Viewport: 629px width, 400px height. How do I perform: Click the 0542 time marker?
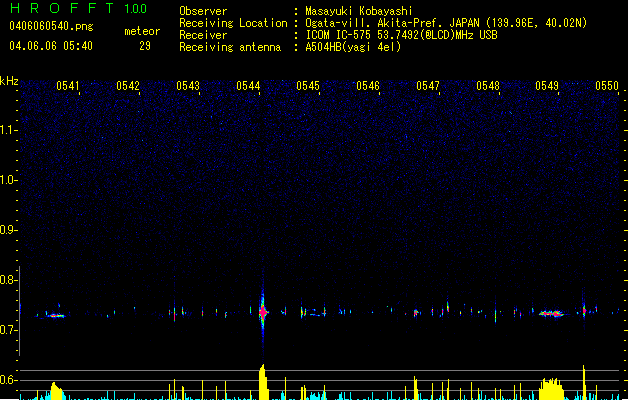click(x=128, y=86)
